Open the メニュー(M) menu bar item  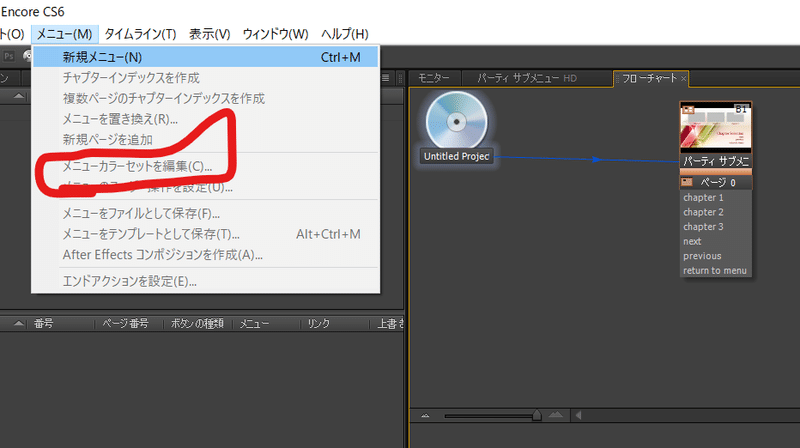point(64,34)
